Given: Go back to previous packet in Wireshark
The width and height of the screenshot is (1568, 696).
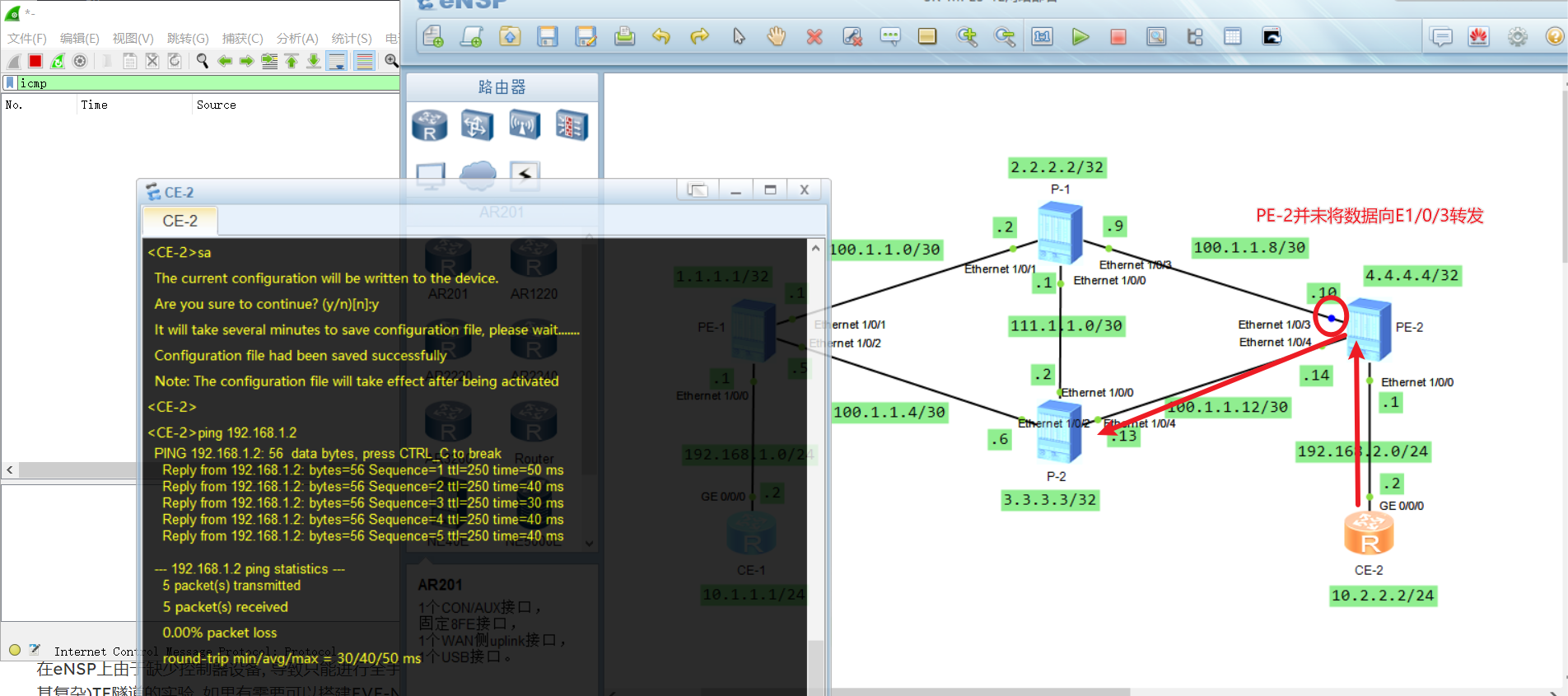Looking at the screenshot, I should click(225, 61).
